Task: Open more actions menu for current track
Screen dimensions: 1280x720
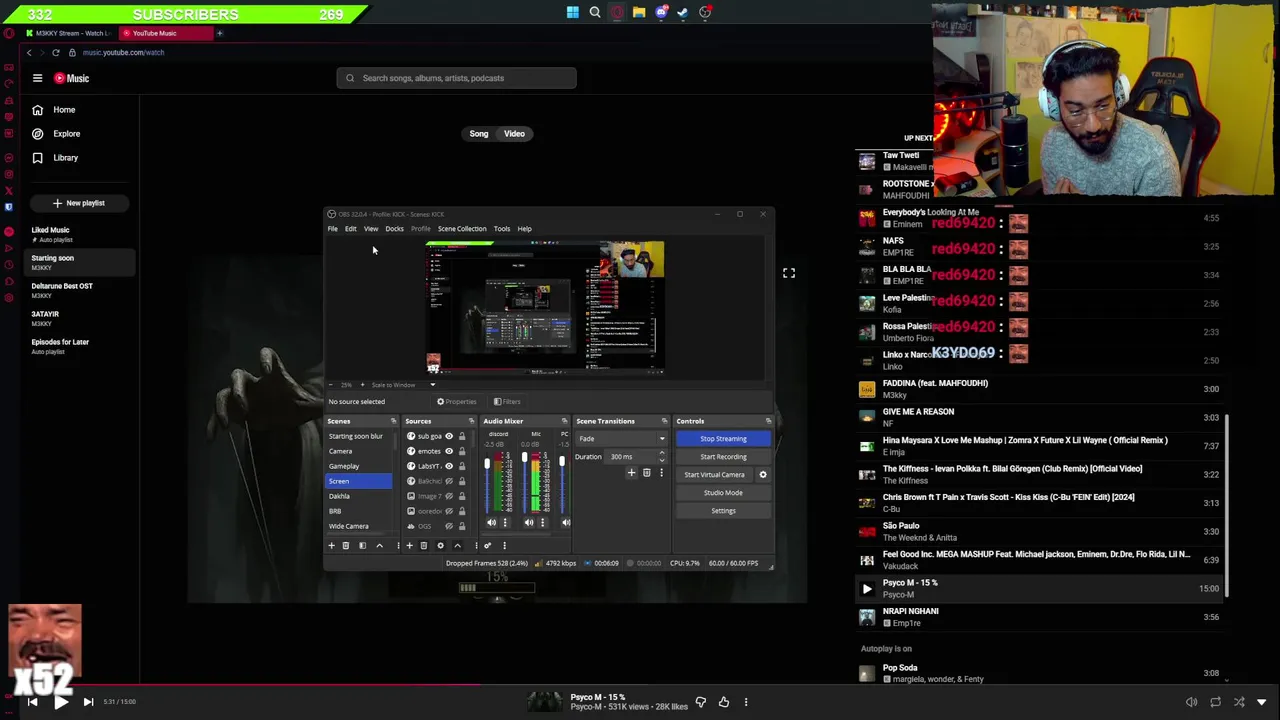Action: coord(746,702)
